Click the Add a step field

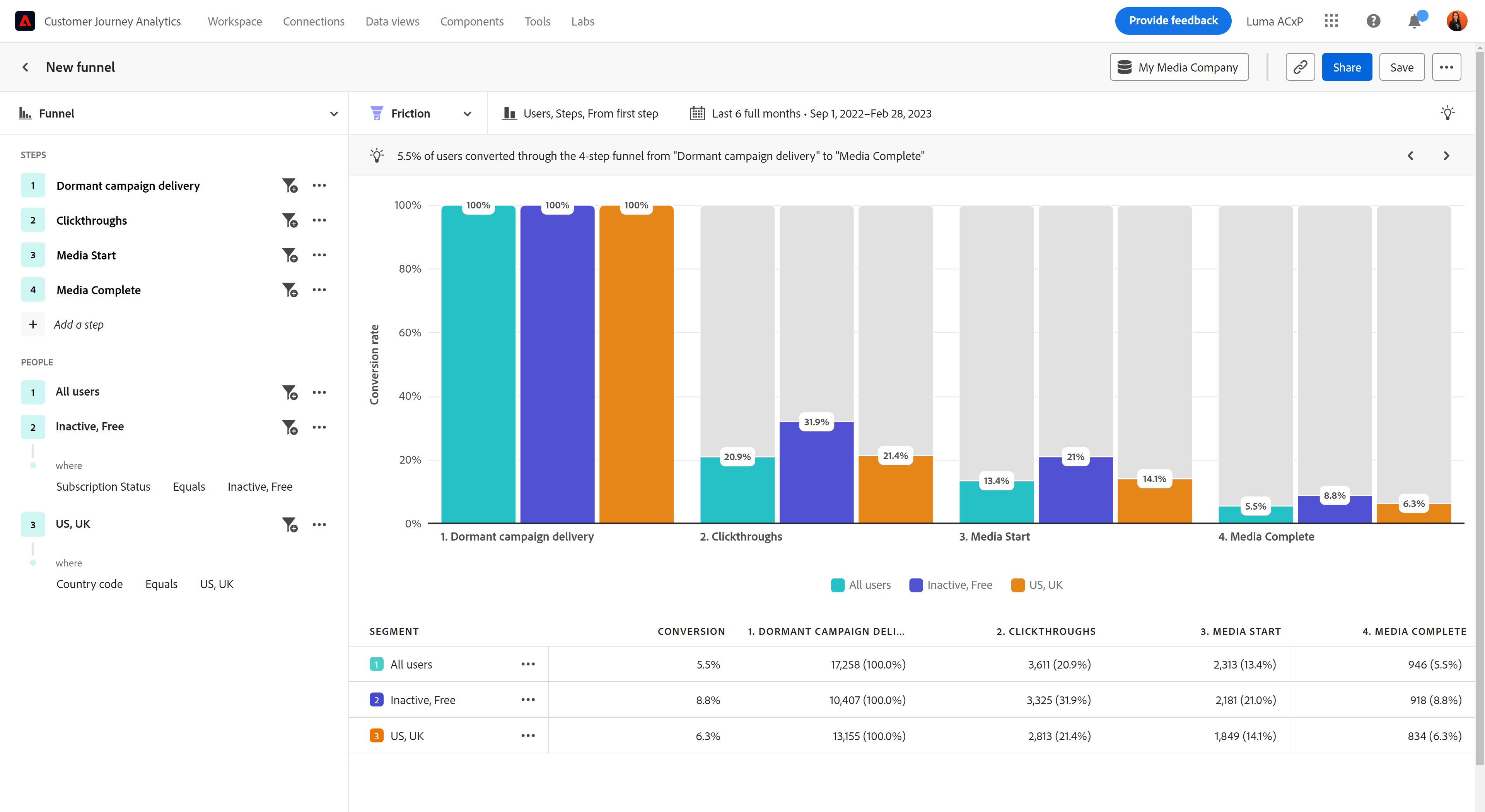[x=79, y=324]
